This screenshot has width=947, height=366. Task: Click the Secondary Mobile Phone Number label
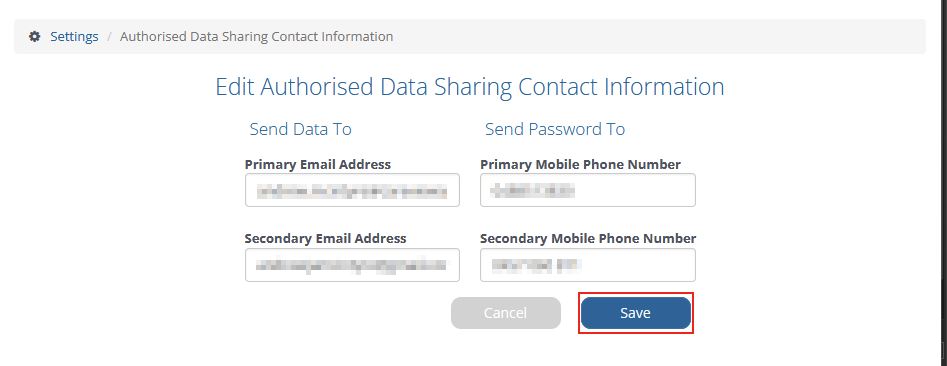point(588,239)
